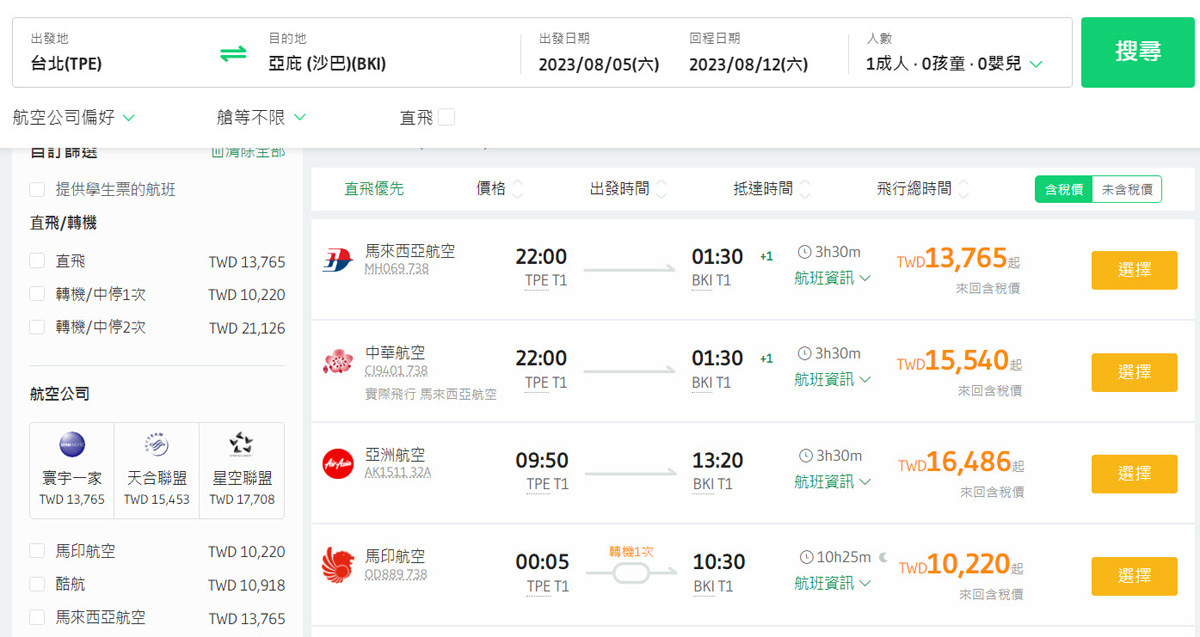Expand 航班資訊 for Malaysia Airlines MH069
Image resolution: width=1200 pixels, height=637 pixels.
833,278
